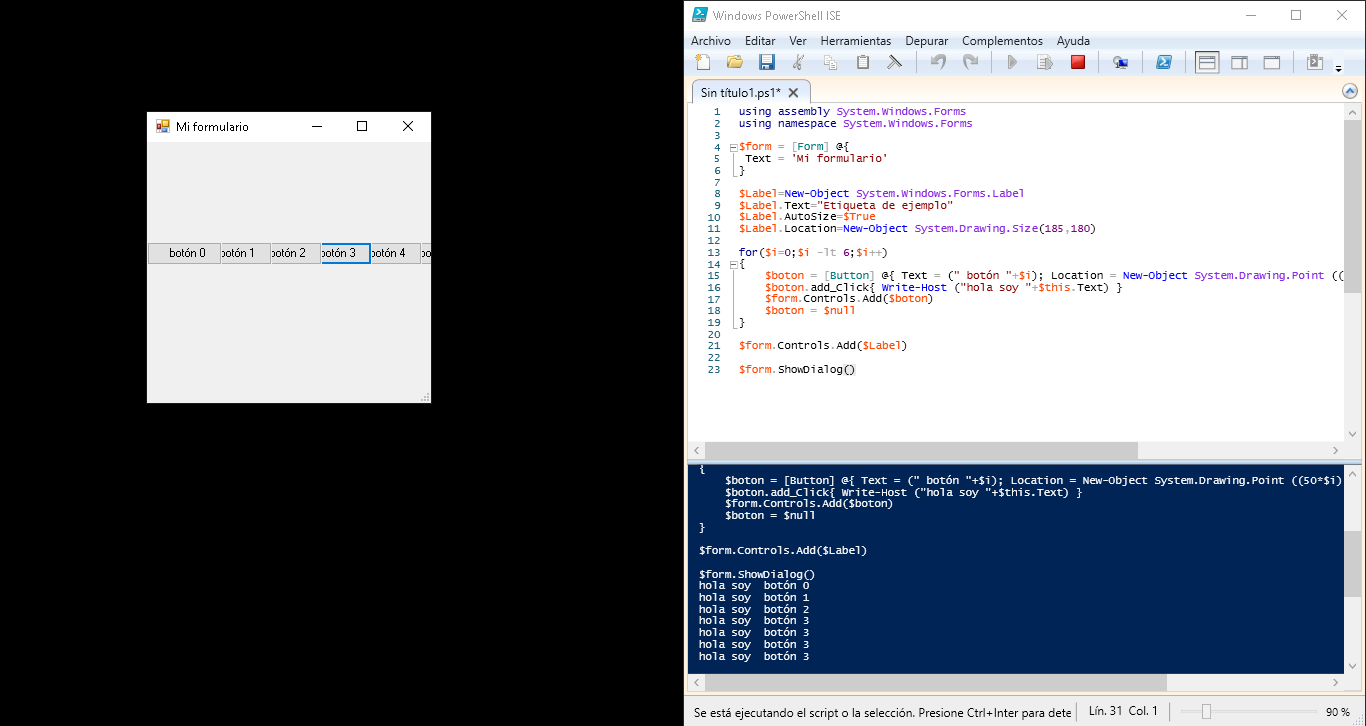Create a new script with the New icon

click(x=703, y=62)
